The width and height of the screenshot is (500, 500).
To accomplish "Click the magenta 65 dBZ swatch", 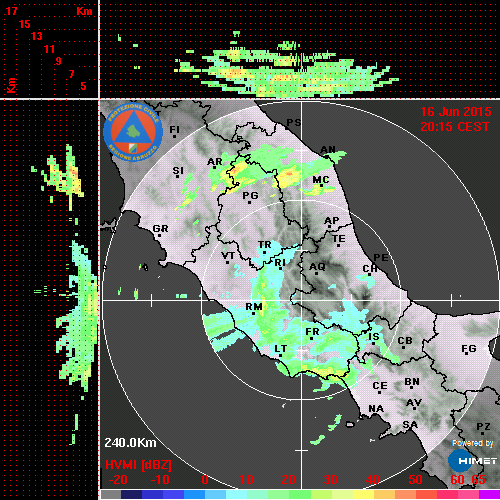I will (x=489, y=494).
